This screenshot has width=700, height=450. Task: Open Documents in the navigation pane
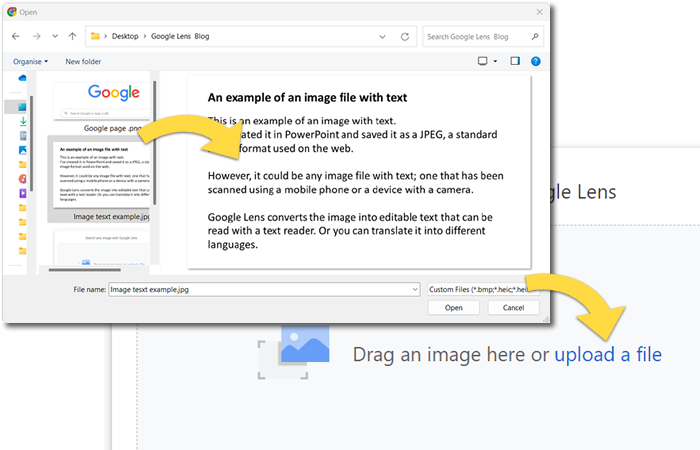(23, 136)
